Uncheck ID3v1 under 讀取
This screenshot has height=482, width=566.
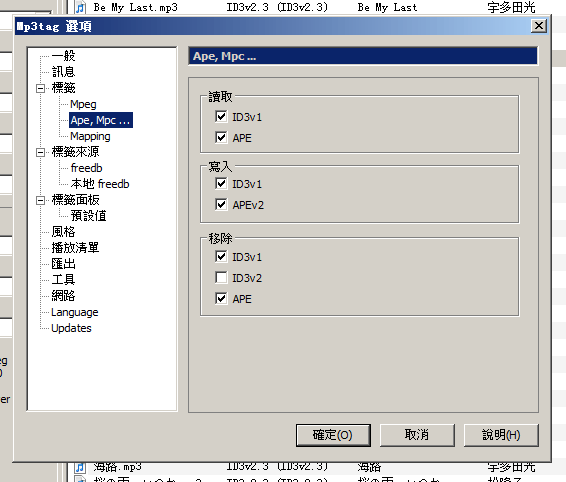[x=221, y=116]
